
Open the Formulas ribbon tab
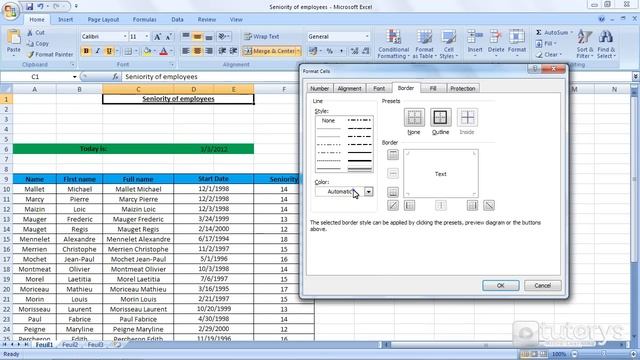[144, 19]
